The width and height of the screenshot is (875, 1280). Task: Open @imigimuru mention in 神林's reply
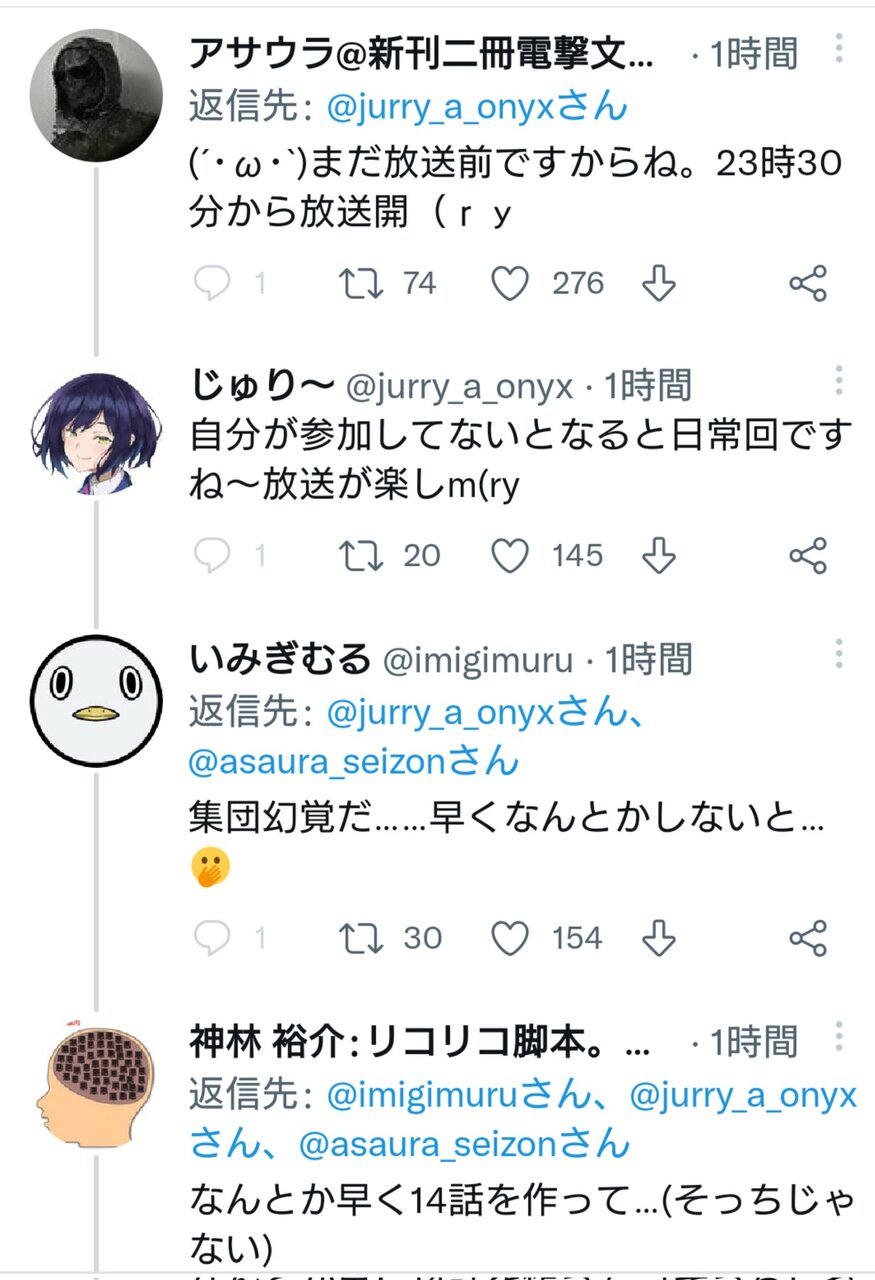[x=420, y=1096]
